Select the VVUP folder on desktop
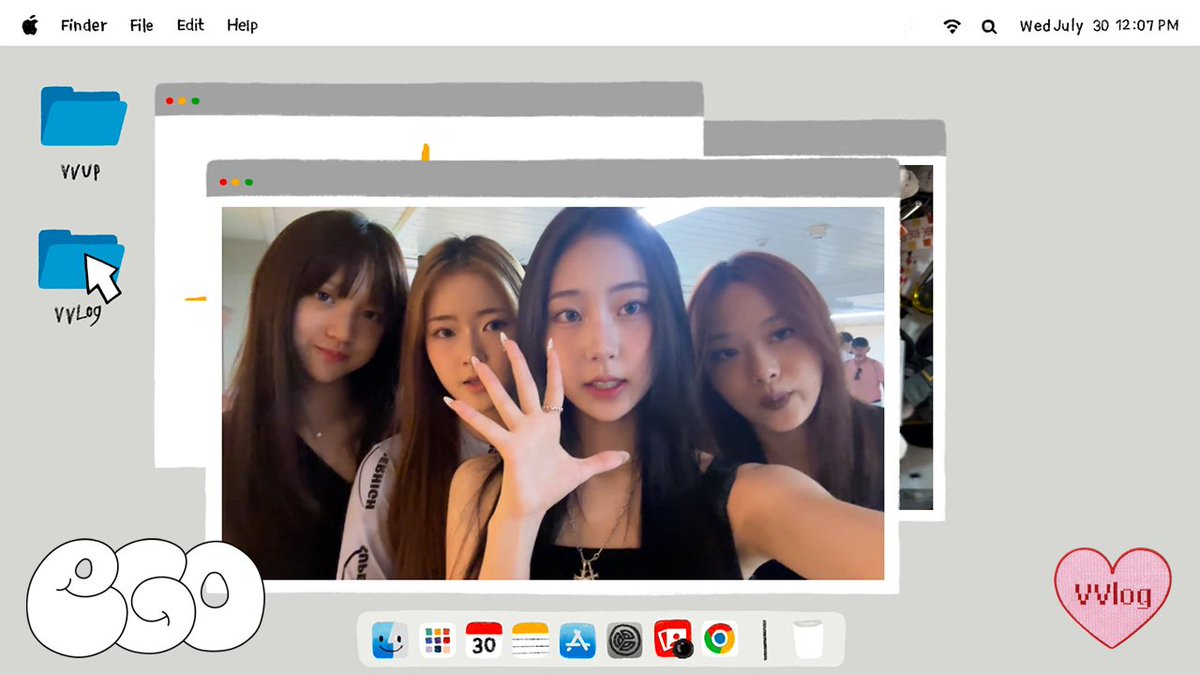 click(x=82, y=118)
